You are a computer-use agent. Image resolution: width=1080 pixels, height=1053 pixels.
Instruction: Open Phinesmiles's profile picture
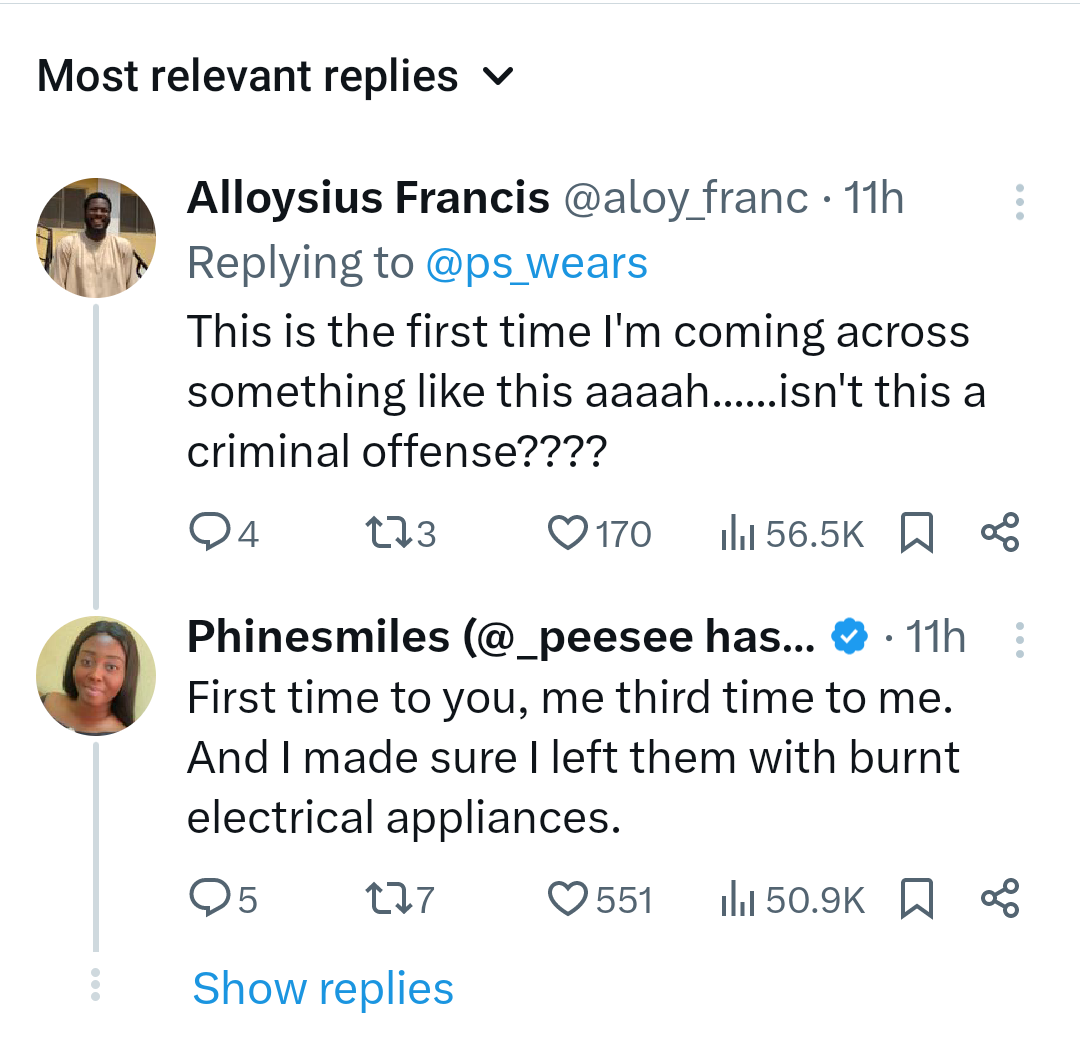click(x=96, y=676)
